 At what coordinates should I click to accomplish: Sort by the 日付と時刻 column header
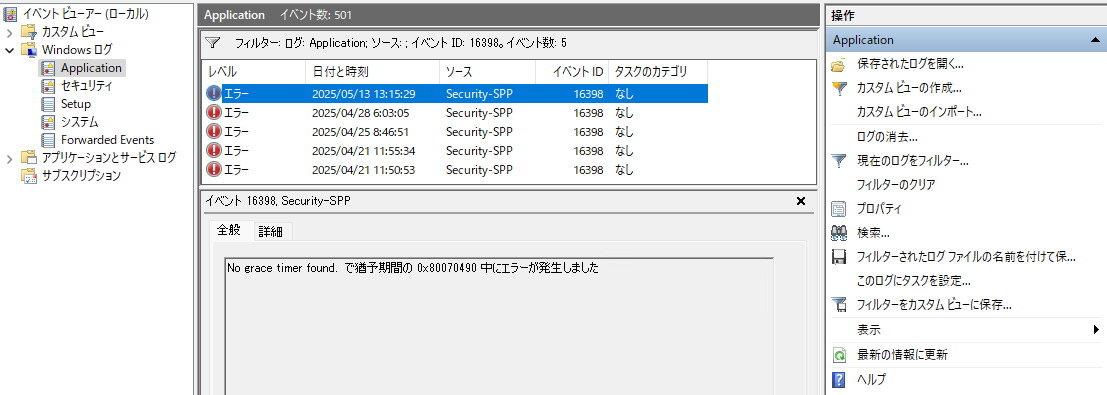[x=372, y=71]
